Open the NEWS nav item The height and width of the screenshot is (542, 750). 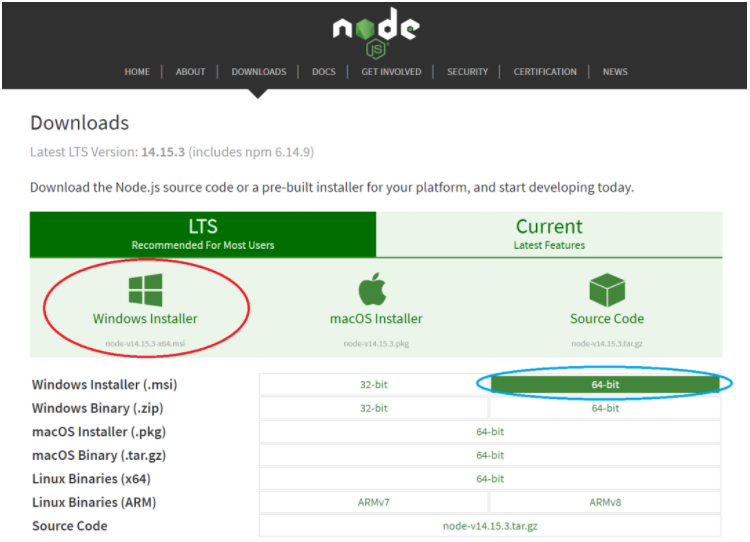[x=615, y=72]
